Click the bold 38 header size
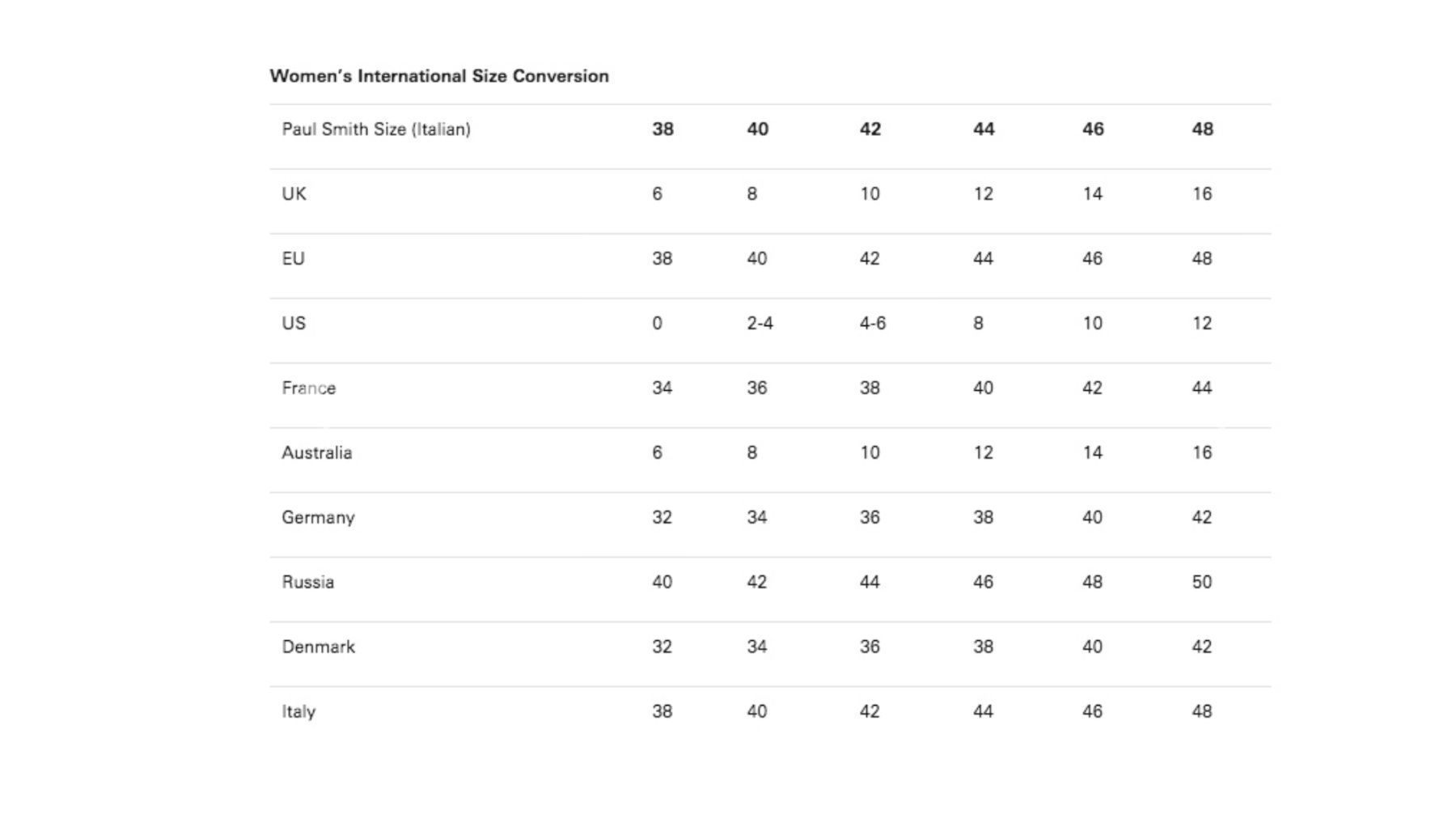 [x=663, y=129]
